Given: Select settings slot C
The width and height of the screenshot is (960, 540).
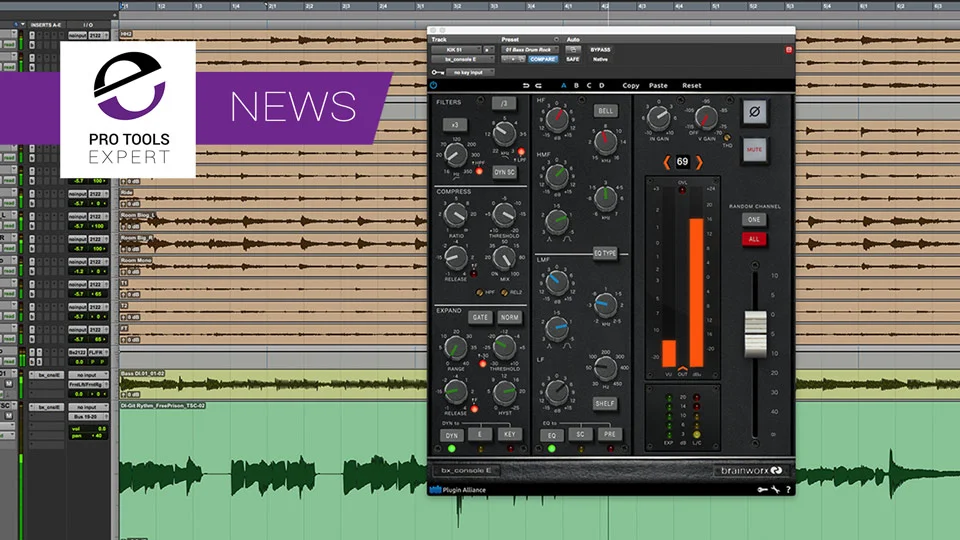Looking at the screenshot, I should click(x=589, y=86).
